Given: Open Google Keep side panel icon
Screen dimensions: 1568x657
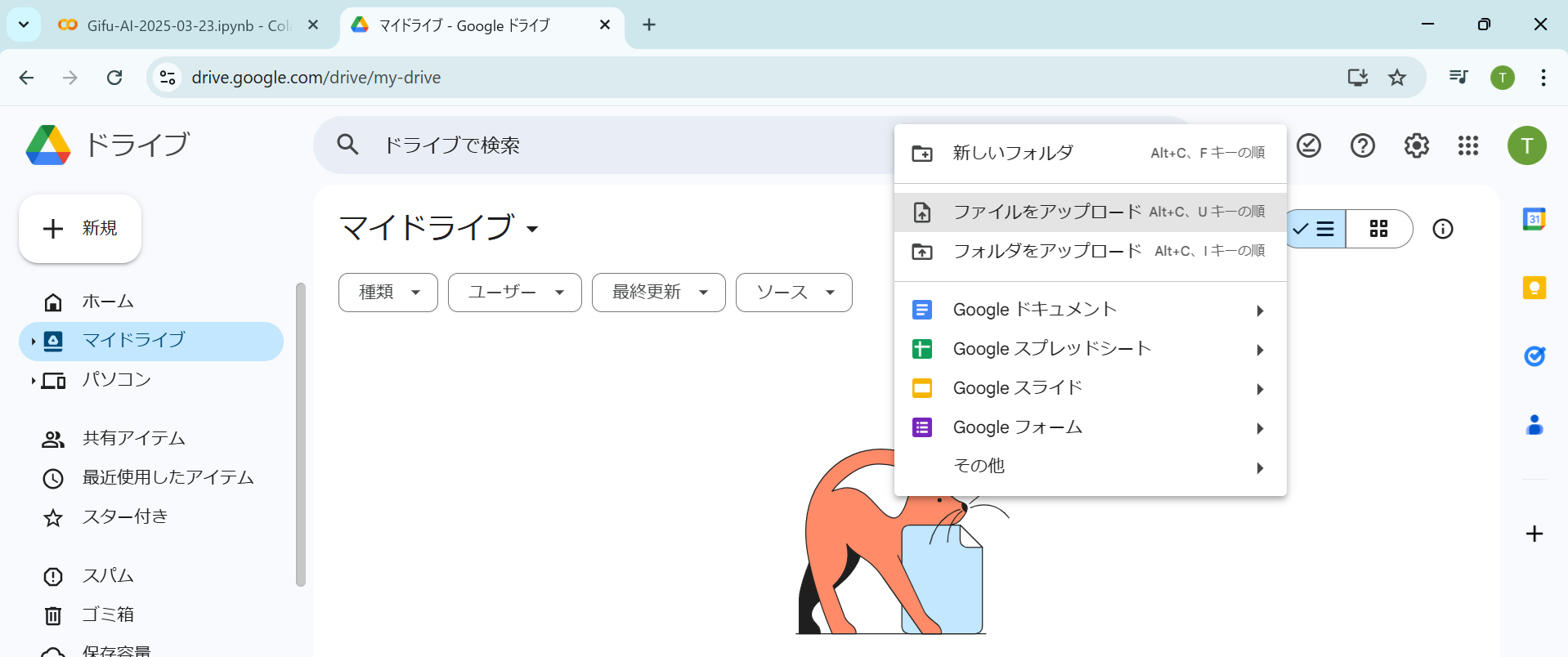Looking at the screenshot, I should tap(1534, 288).
